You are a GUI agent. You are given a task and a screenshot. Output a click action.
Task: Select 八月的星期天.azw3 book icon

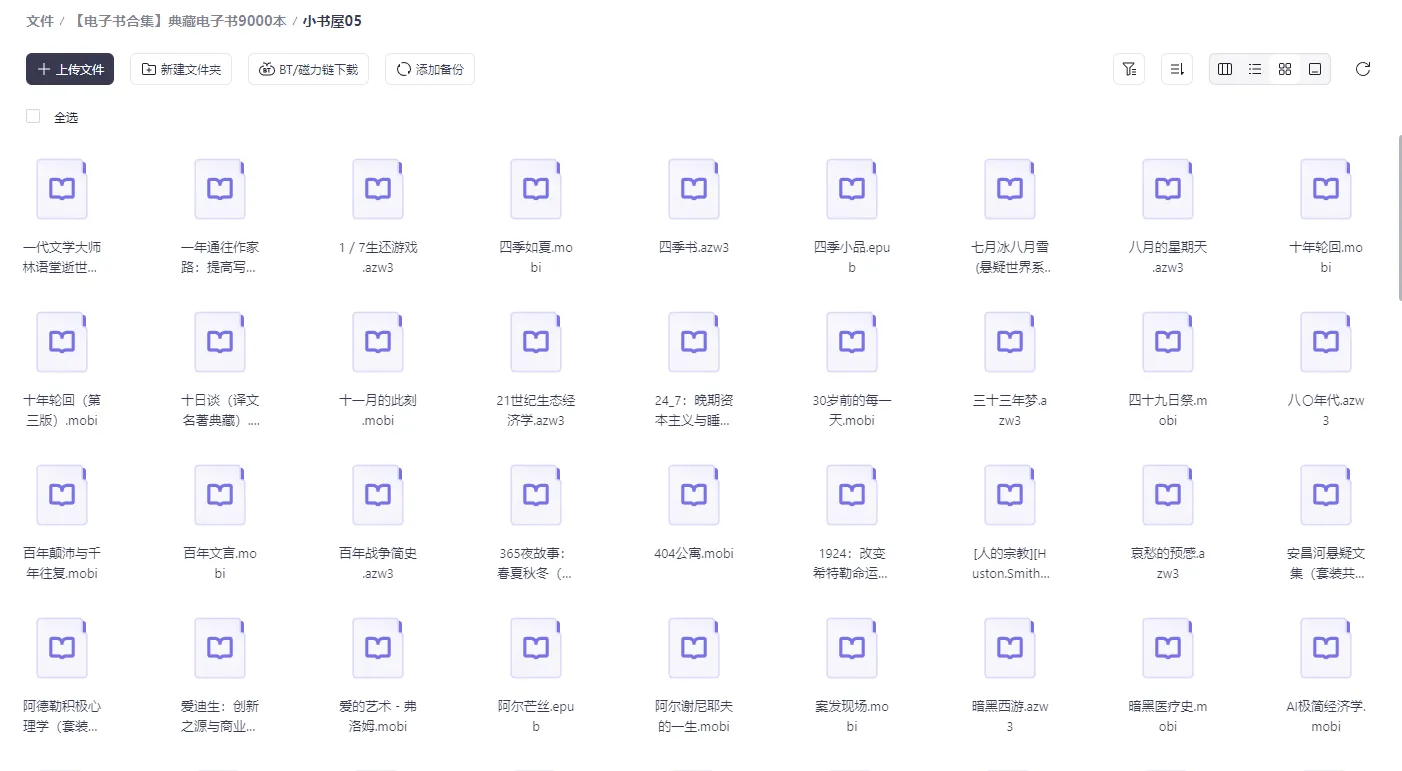[x=1168, y=188]
